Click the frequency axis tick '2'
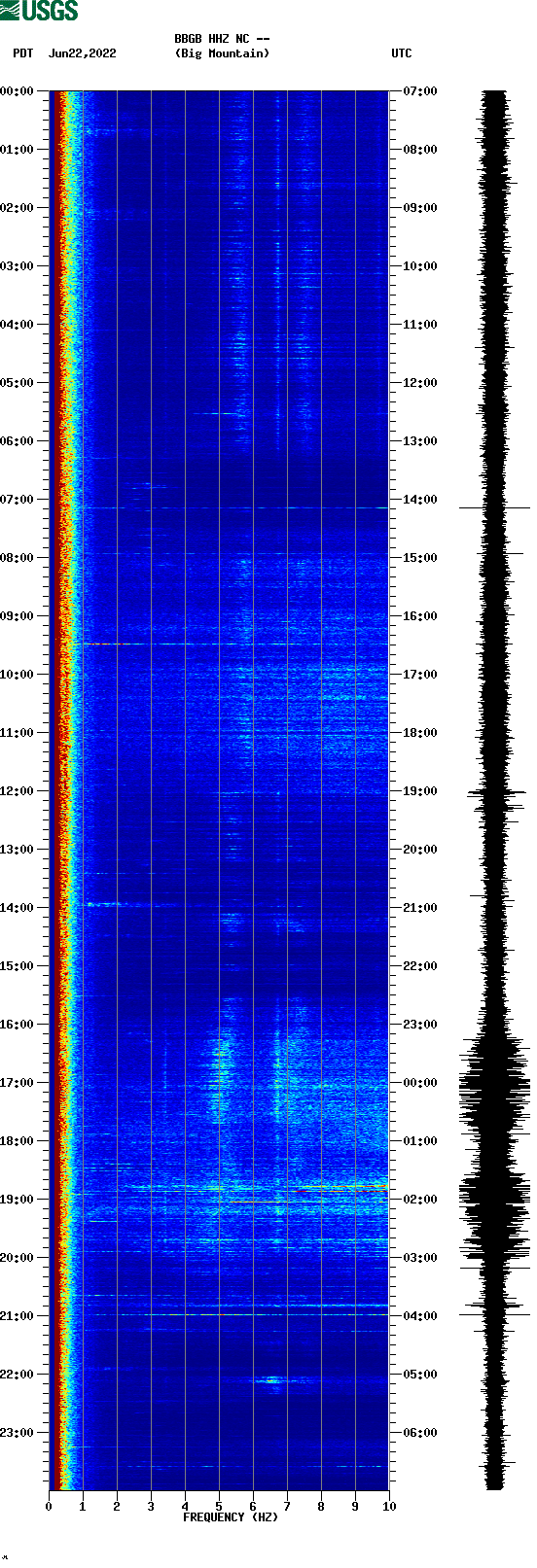 (x=117, y=1507)
